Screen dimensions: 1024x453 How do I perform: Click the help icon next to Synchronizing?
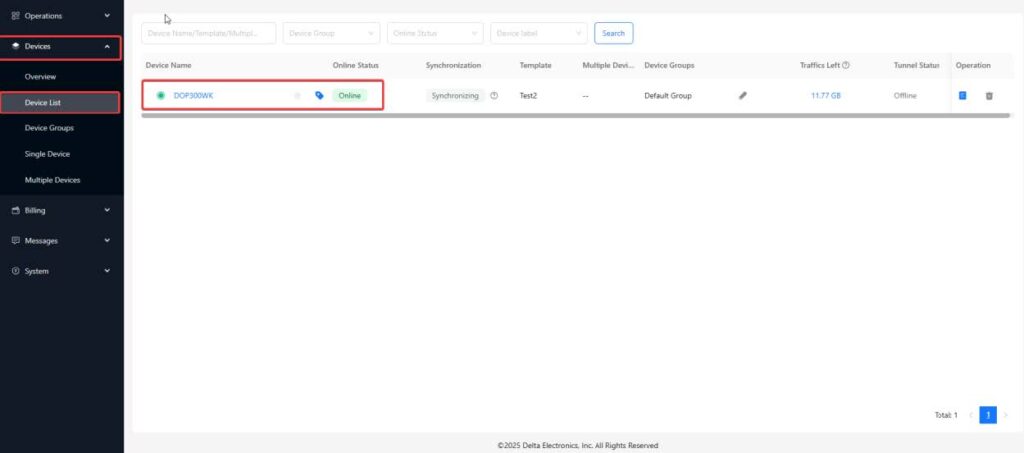(x=494, y=96)
